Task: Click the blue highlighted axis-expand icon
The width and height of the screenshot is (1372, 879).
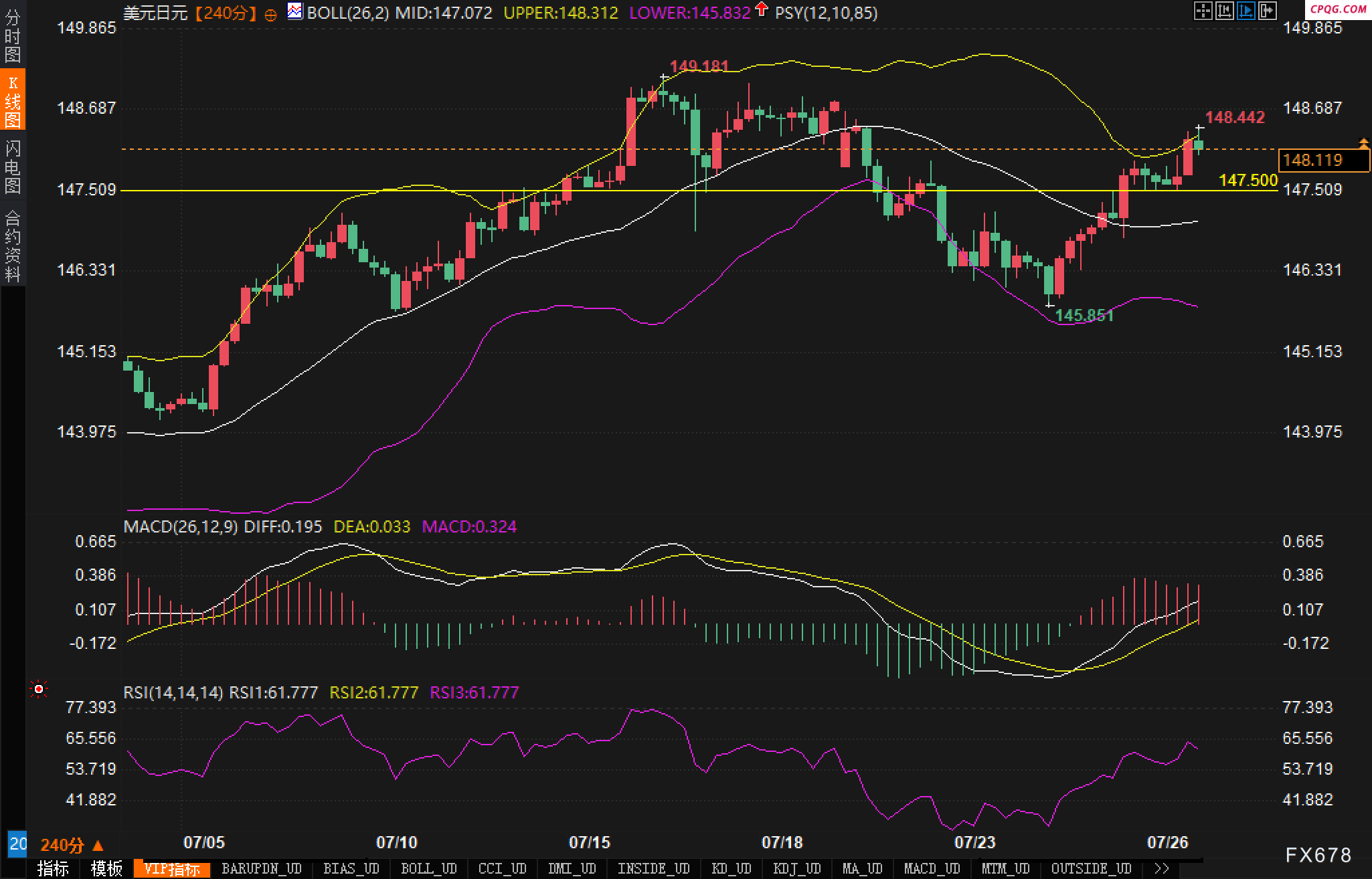Action: click(x=1246, y=11)
